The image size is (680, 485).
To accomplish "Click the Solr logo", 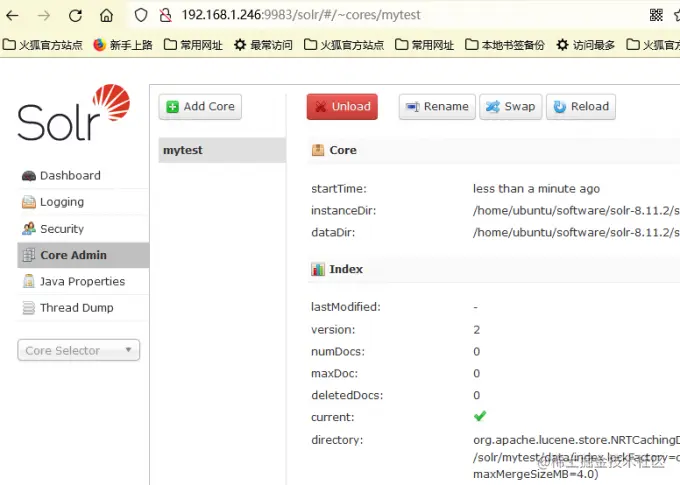I will (x=74, y=112).
